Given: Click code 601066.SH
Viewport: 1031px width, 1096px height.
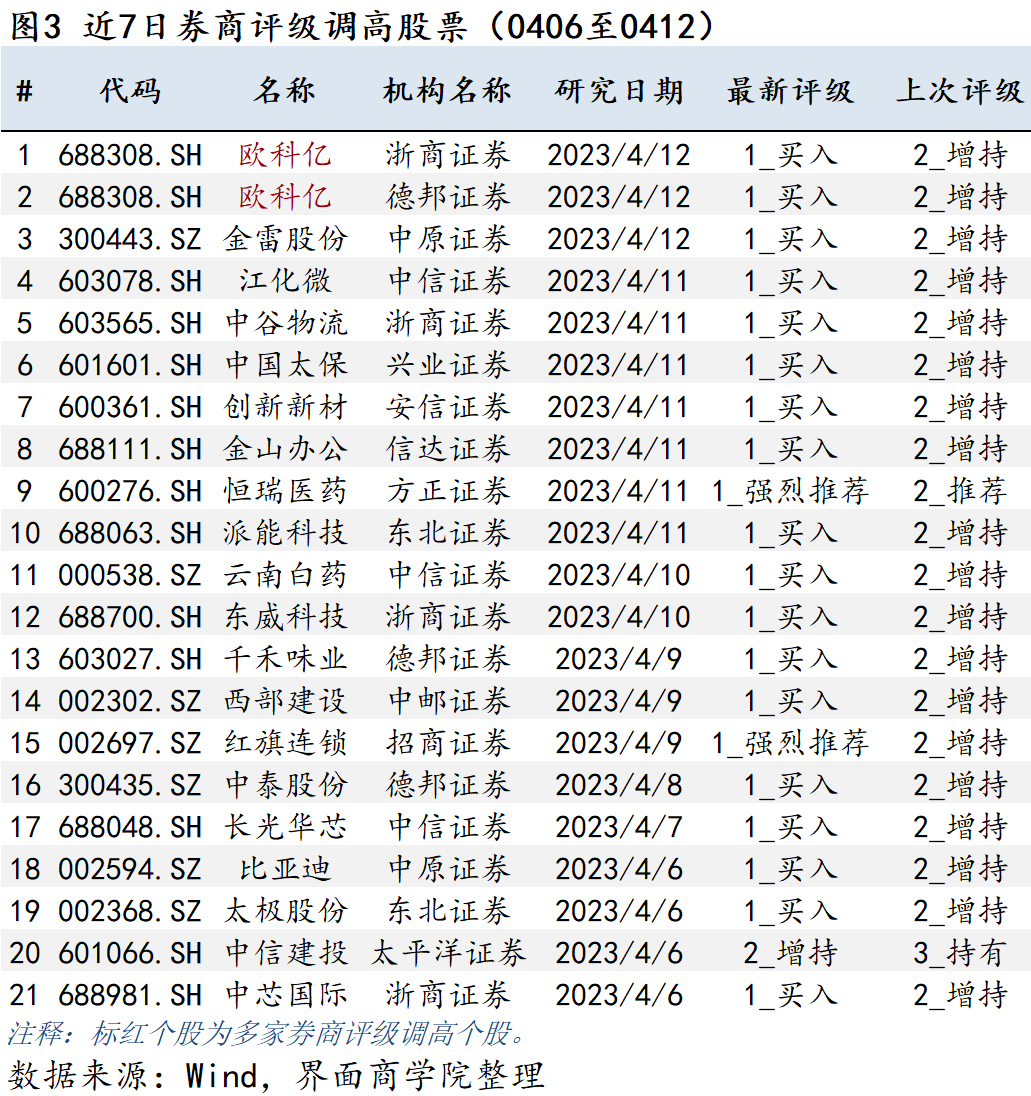Looking at the screenshot, I should point(130,953).
